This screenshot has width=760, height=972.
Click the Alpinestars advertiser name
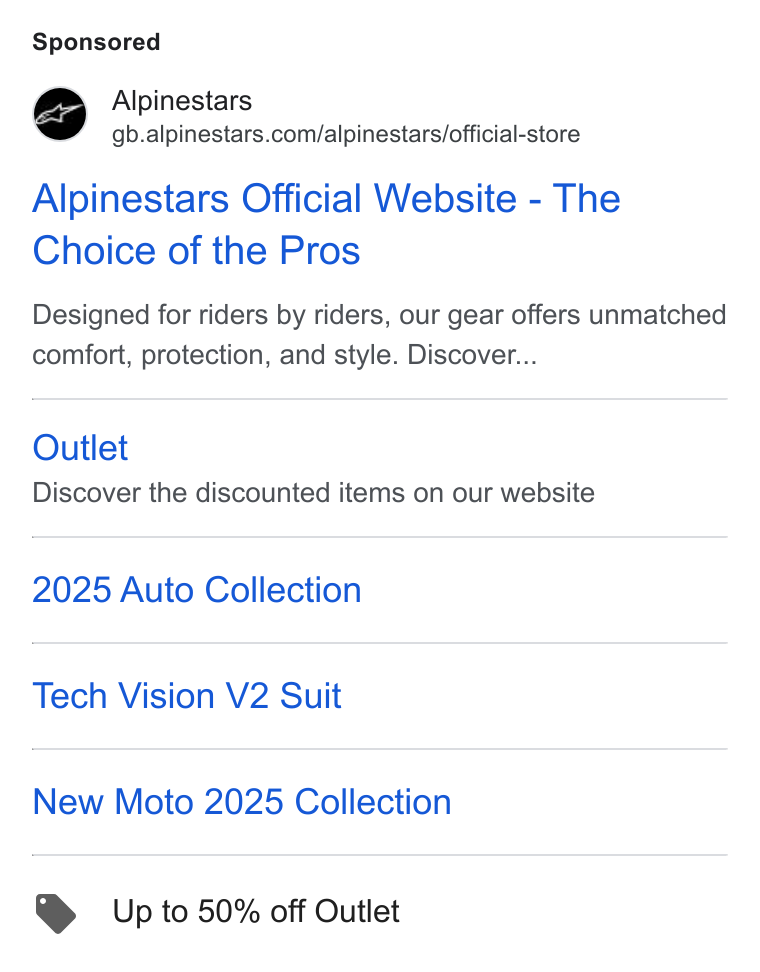tap(182, 100)
